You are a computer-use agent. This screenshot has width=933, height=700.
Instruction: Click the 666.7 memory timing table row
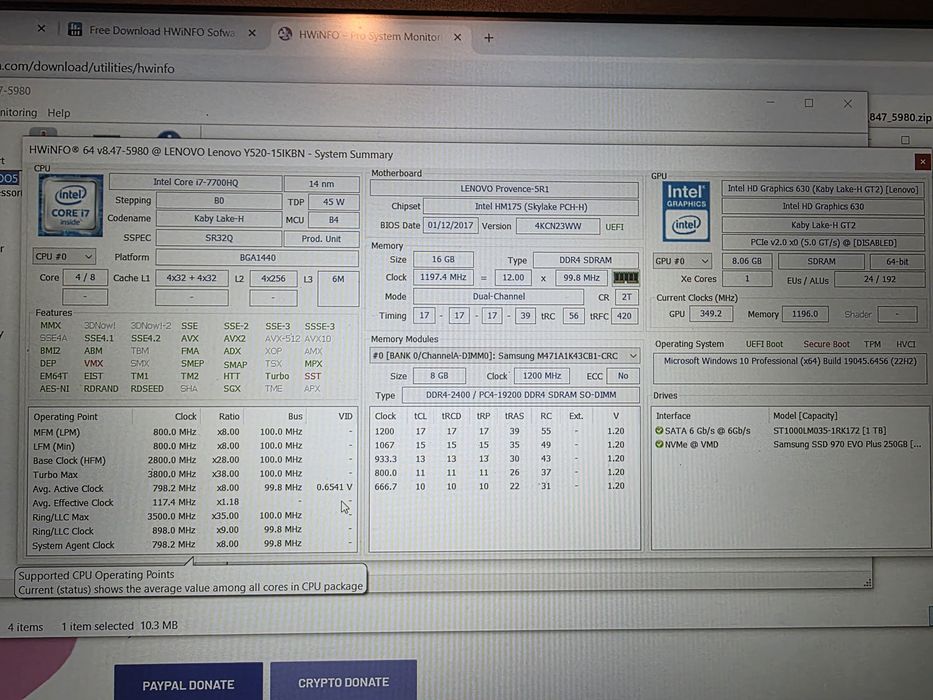click(504, 486)
